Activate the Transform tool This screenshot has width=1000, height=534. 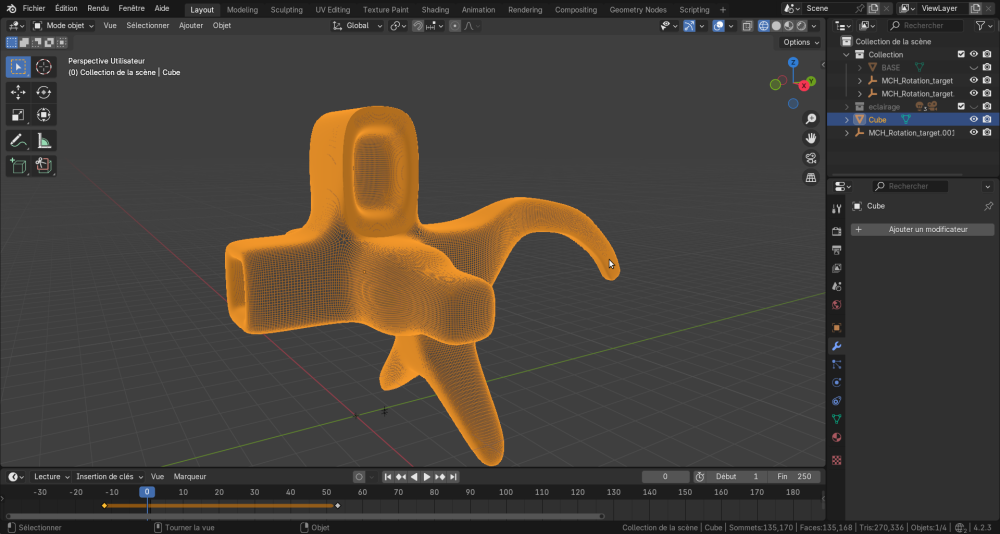coord(43,115)
